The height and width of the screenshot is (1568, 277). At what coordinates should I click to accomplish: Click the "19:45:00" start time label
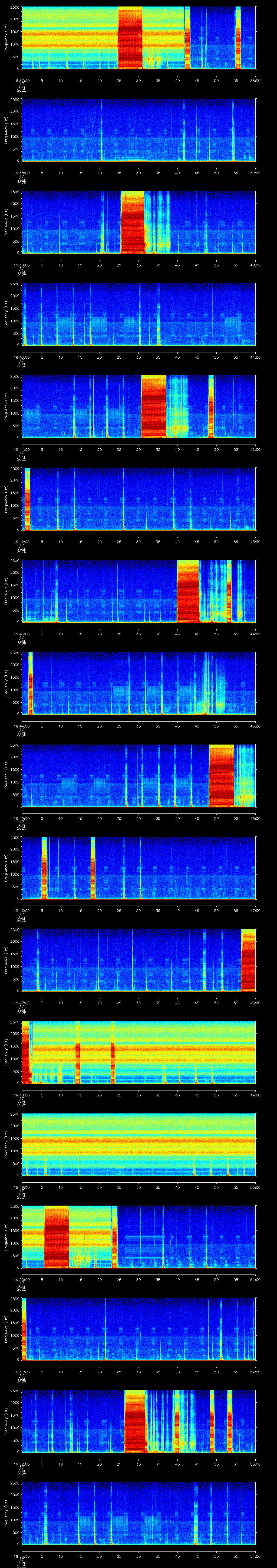point(21,818)
